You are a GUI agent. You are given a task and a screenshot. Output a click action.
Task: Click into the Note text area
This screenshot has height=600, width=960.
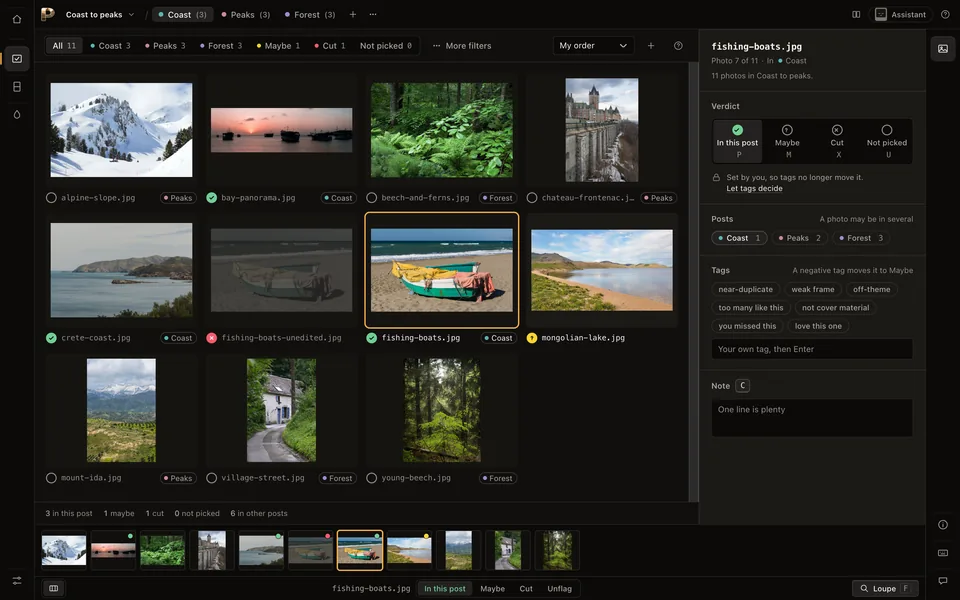[x=812, y=418]
